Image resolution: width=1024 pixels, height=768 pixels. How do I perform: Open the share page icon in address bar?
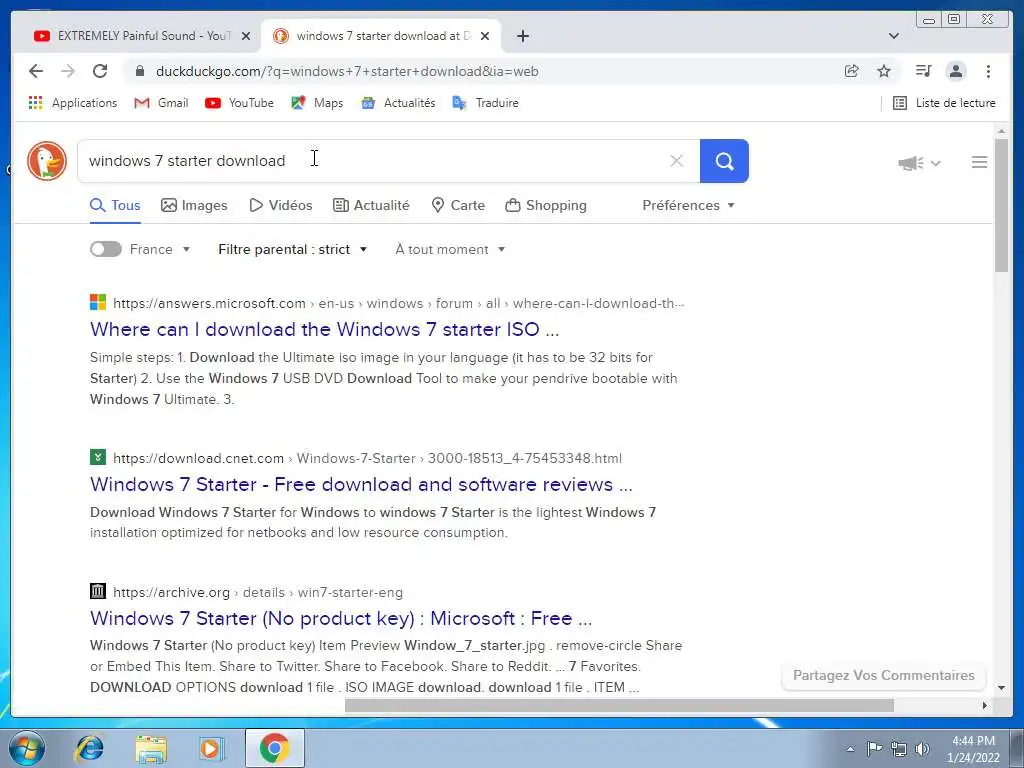click(852, 71)
